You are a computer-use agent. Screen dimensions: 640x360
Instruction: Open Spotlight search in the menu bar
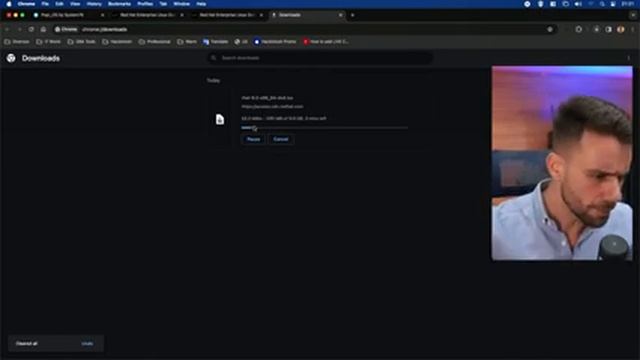[602, 4]
